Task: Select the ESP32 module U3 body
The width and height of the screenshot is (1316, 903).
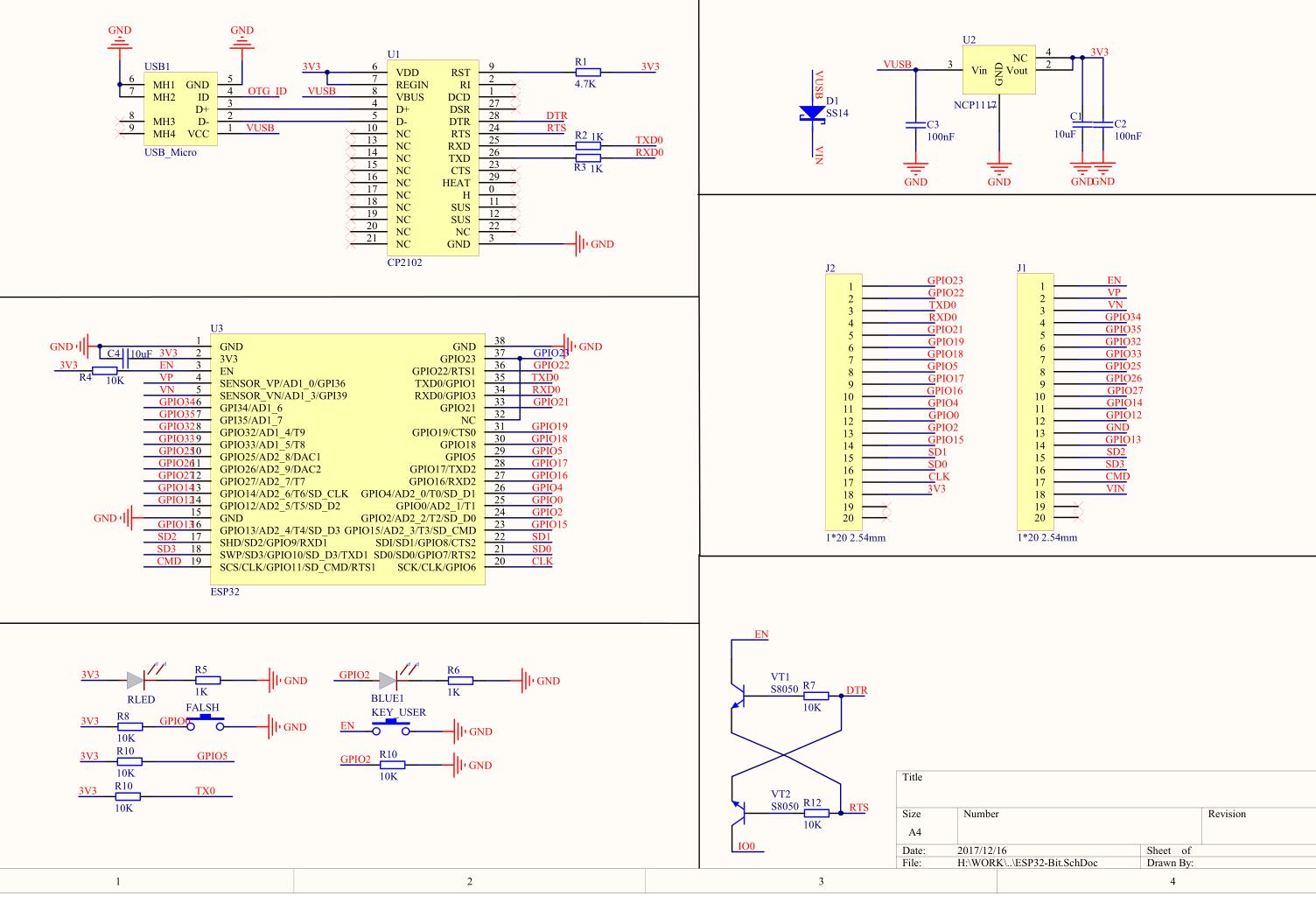Action: click(346, 458)
